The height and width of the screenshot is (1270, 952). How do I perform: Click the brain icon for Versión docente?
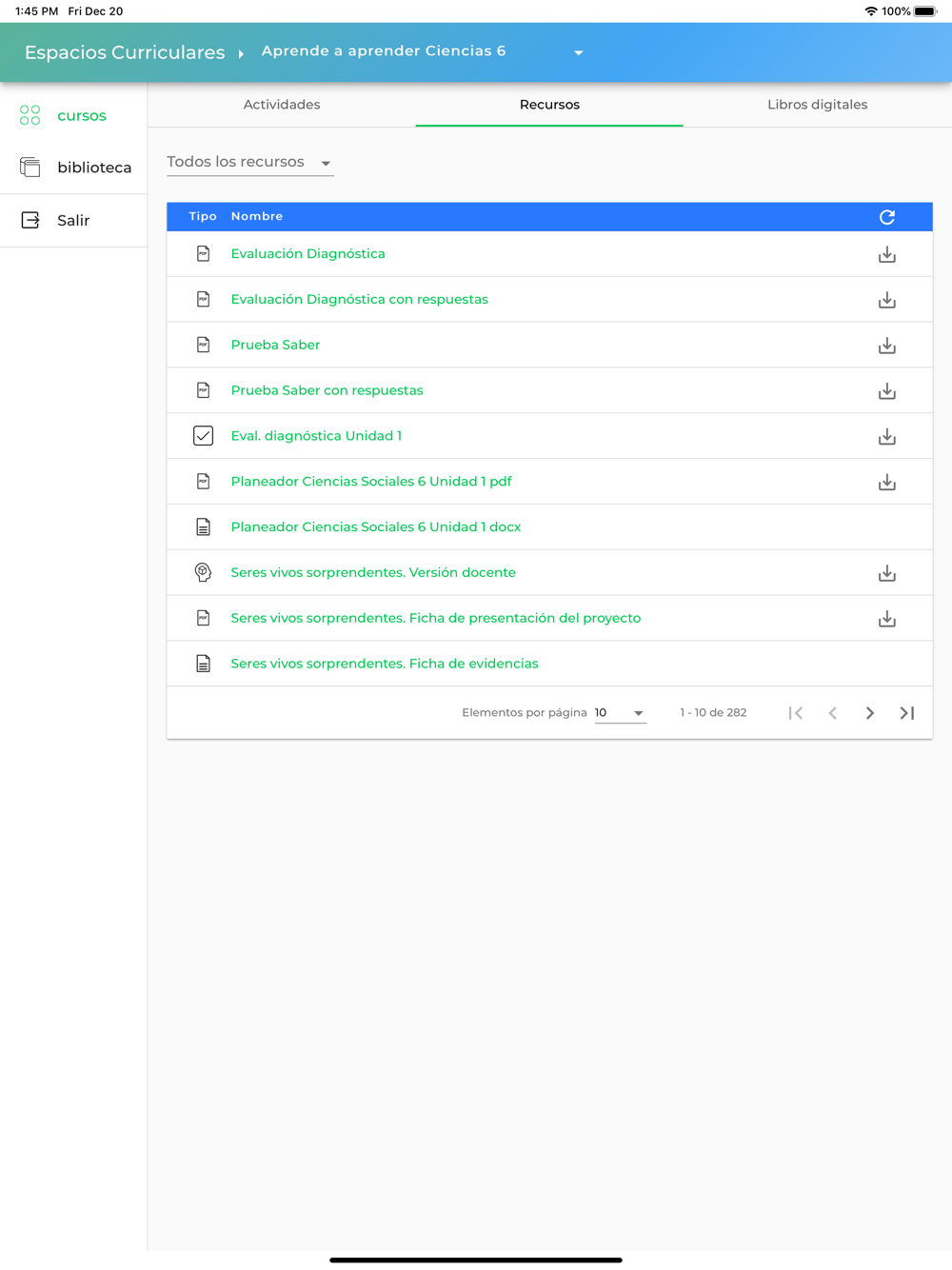pyautogui.click(x=203, y=572)
